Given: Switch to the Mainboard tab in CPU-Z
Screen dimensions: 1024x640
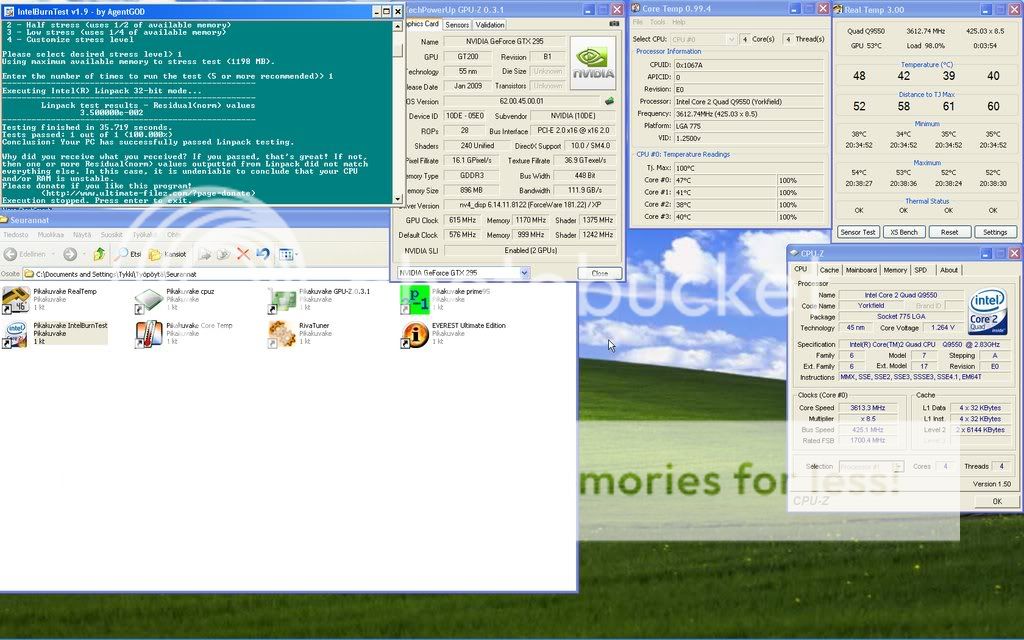Looking at the screenshot, I should (x=861, y=270).
